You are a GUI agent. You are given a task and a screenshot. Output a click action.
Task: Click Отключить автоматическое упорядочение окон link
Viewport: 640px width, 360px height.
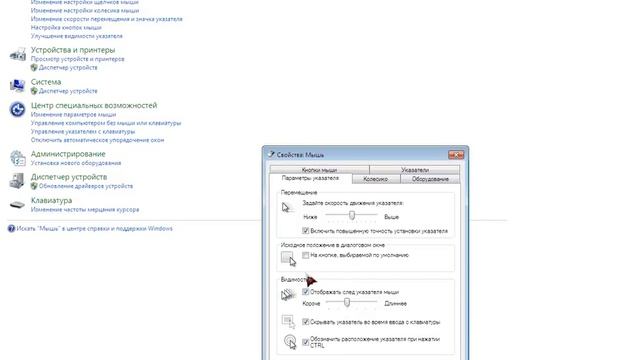click(98, 140)
